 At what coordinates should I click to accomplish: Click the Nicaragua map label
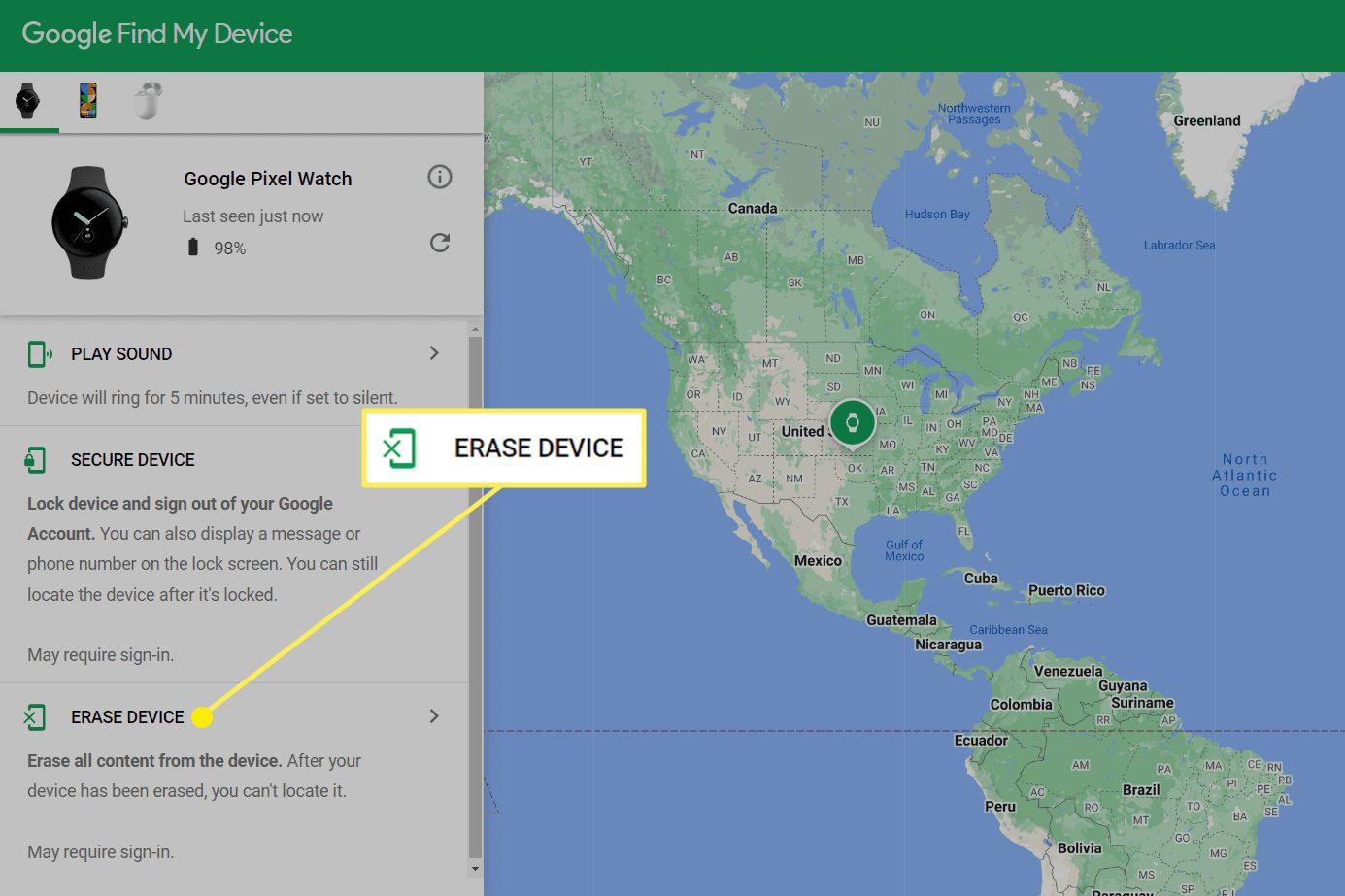click(x=948, y=645)
